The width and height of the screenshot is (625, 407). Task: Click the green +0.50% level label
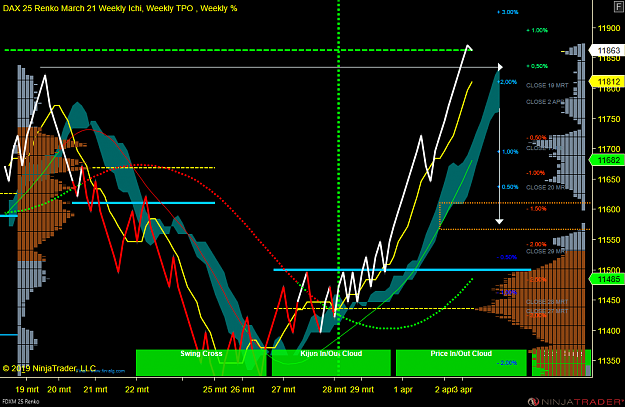pyautogui.click(x=537, y=66)
